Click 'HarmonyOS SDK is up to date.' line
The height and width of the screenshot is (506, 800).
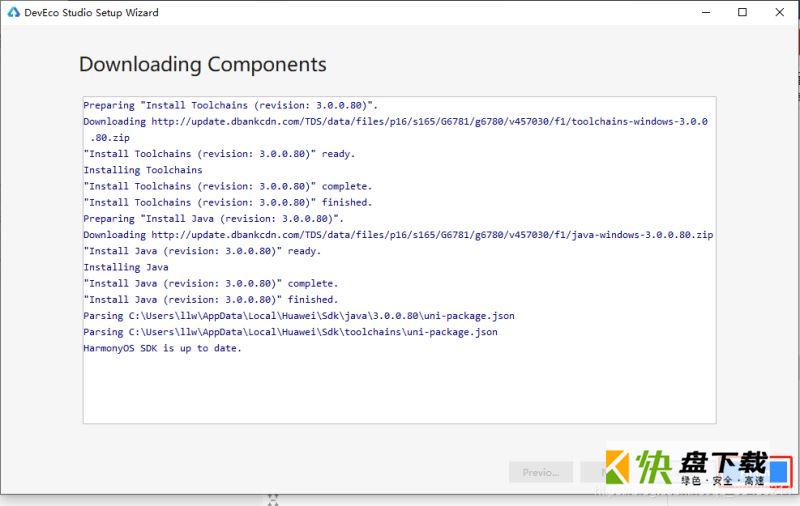click(162, 348)
